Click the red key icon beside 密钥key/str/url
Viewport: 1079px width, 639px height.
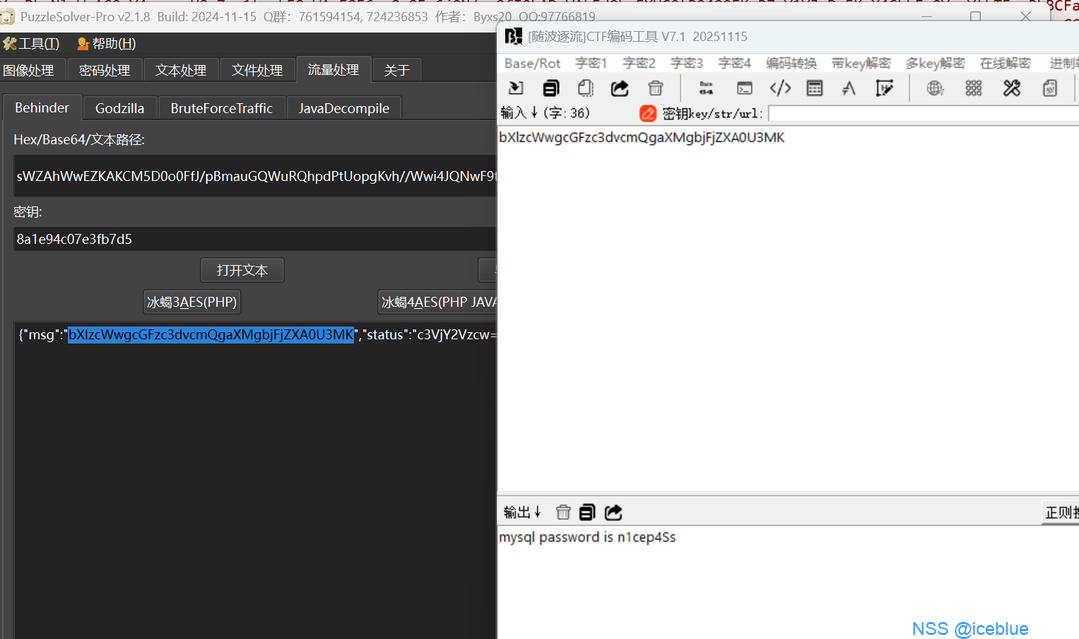click(648, 113)
